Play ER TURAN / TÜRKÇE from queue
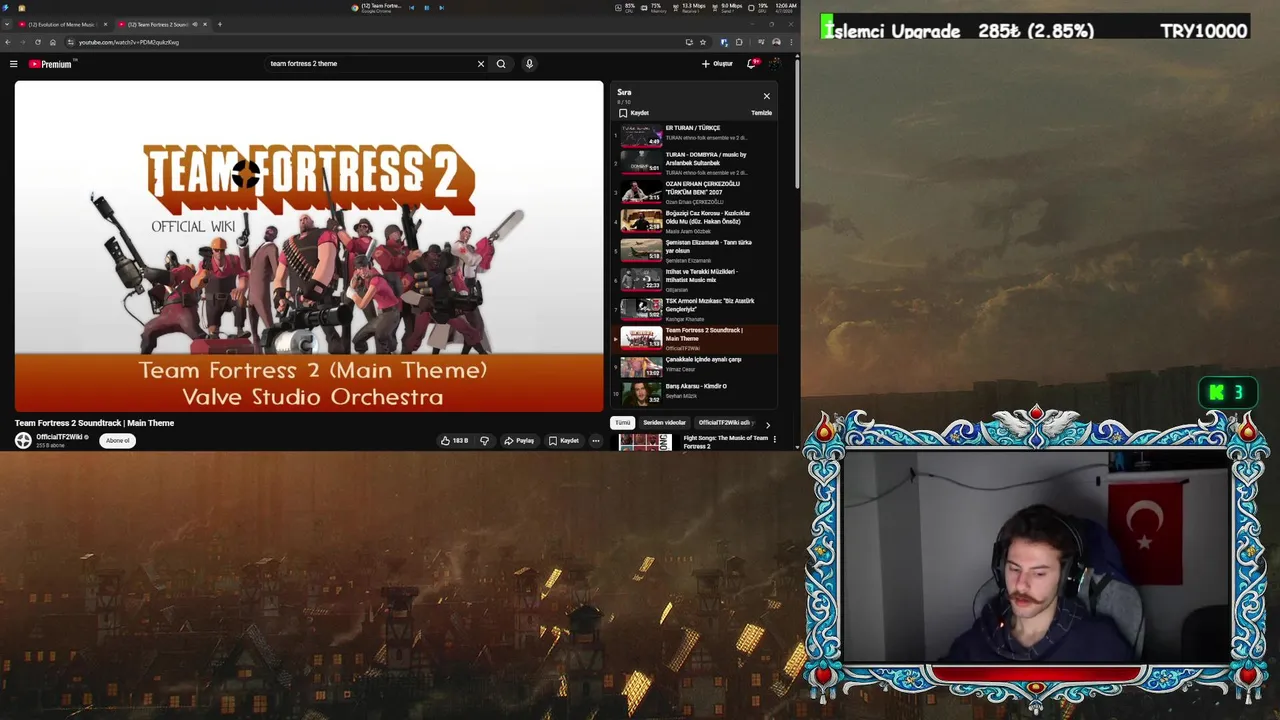Screen dimensions: 1280x720 [694, 133]
